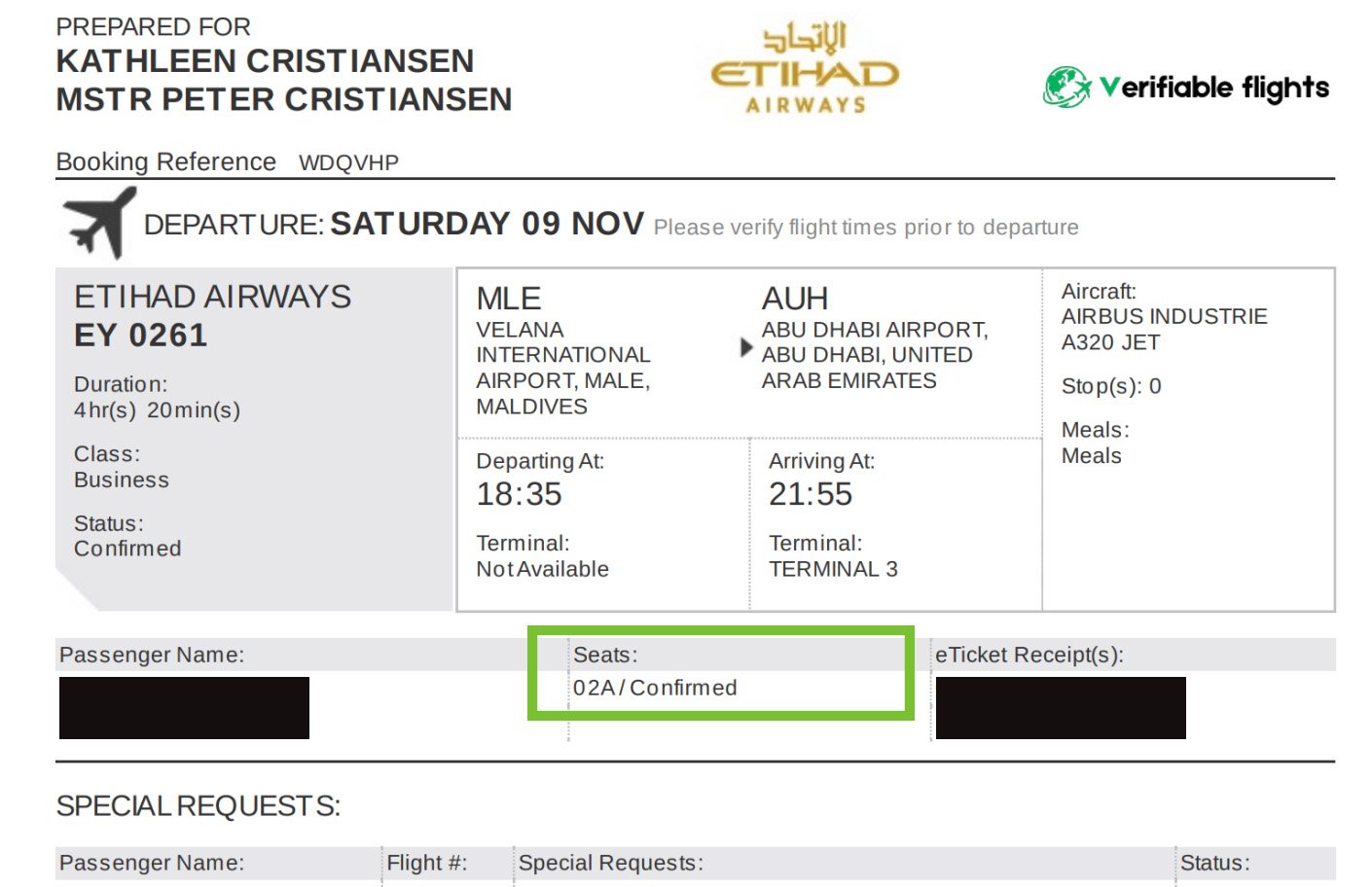Viewport: 1372px width, 887px height.
Task: Click the flight number EY 0261
Action: click(x=141, y=336)
